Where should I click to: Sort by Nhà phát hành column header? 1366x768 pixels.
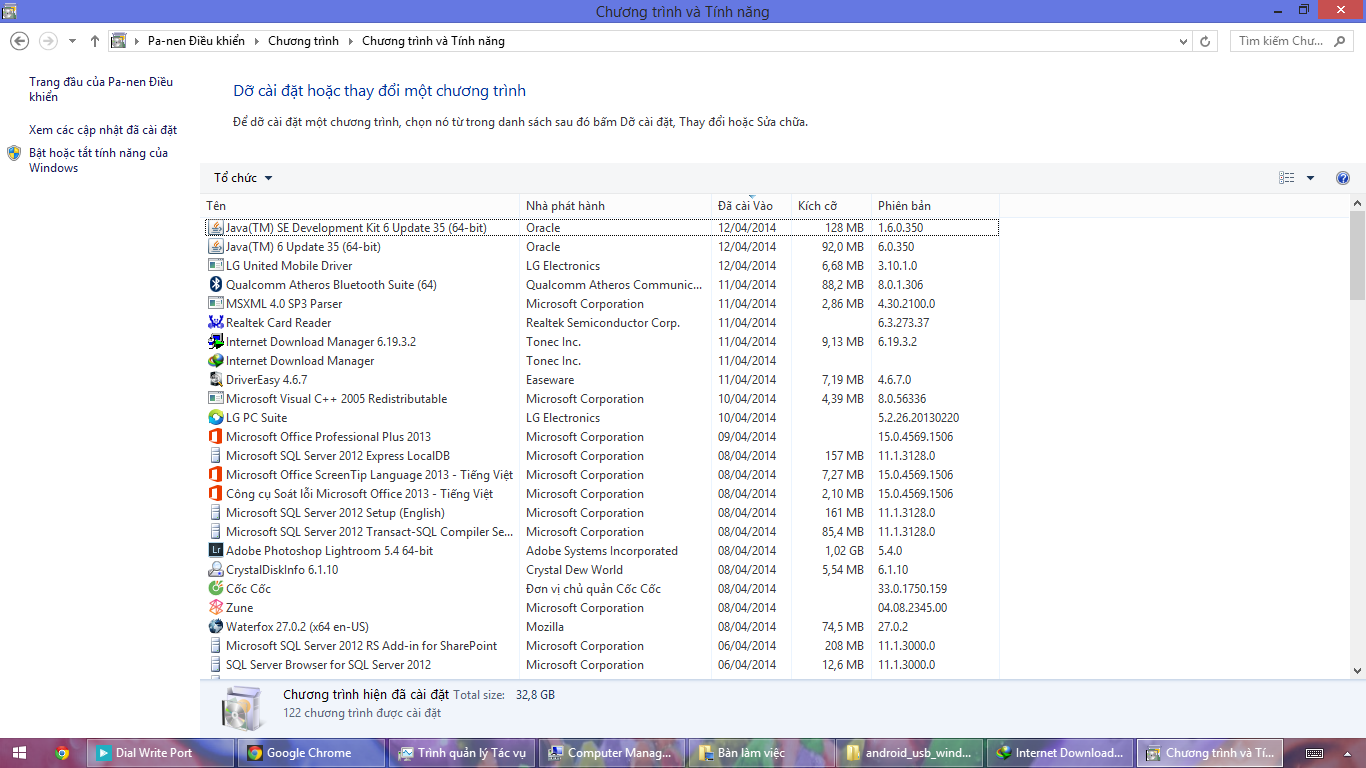(x=615, y=206)
